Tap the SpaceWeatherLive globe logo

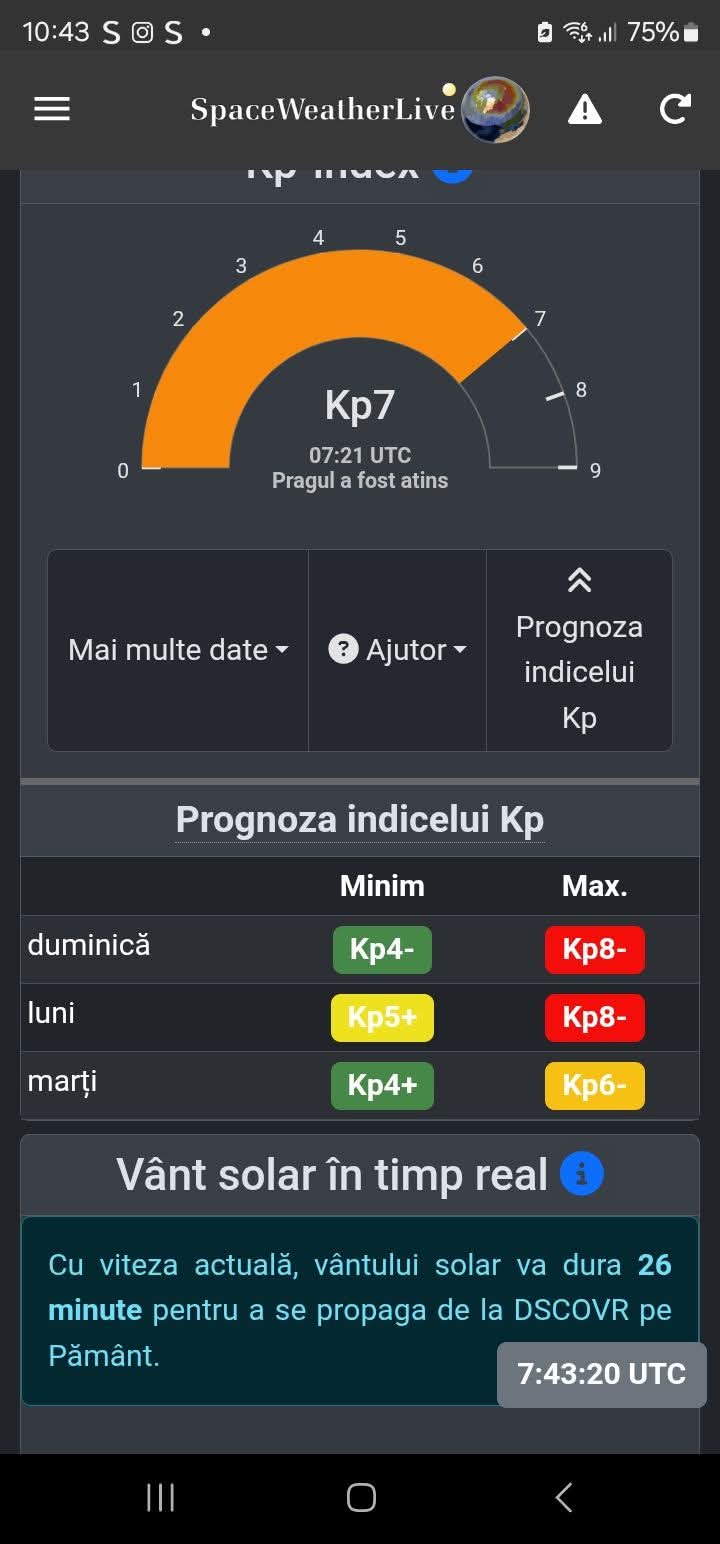pos(495,109)
